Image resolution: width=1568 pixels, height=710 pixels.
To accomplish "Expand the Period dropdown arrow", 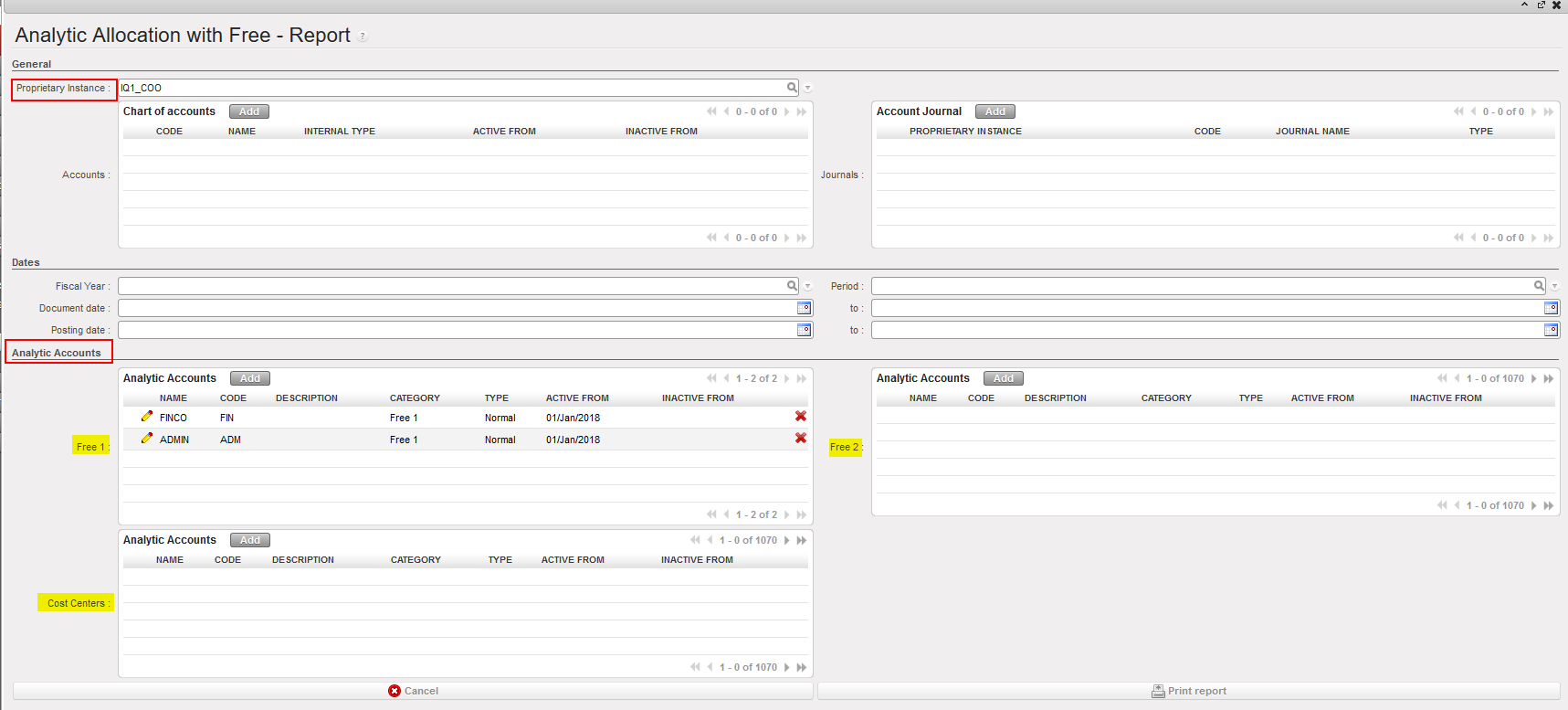I will point(1555,287).
